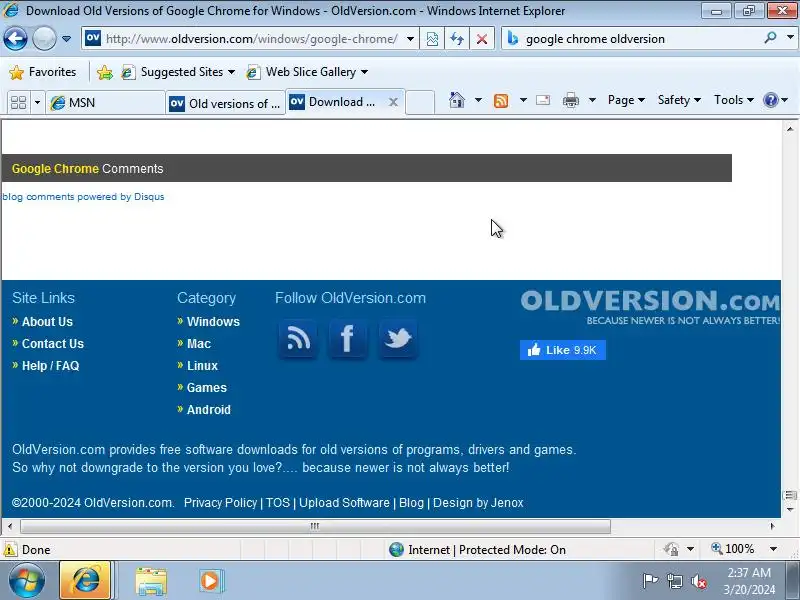Launch Windows Media Player from taskbar
800x600 pixels.
click(210, 581)
